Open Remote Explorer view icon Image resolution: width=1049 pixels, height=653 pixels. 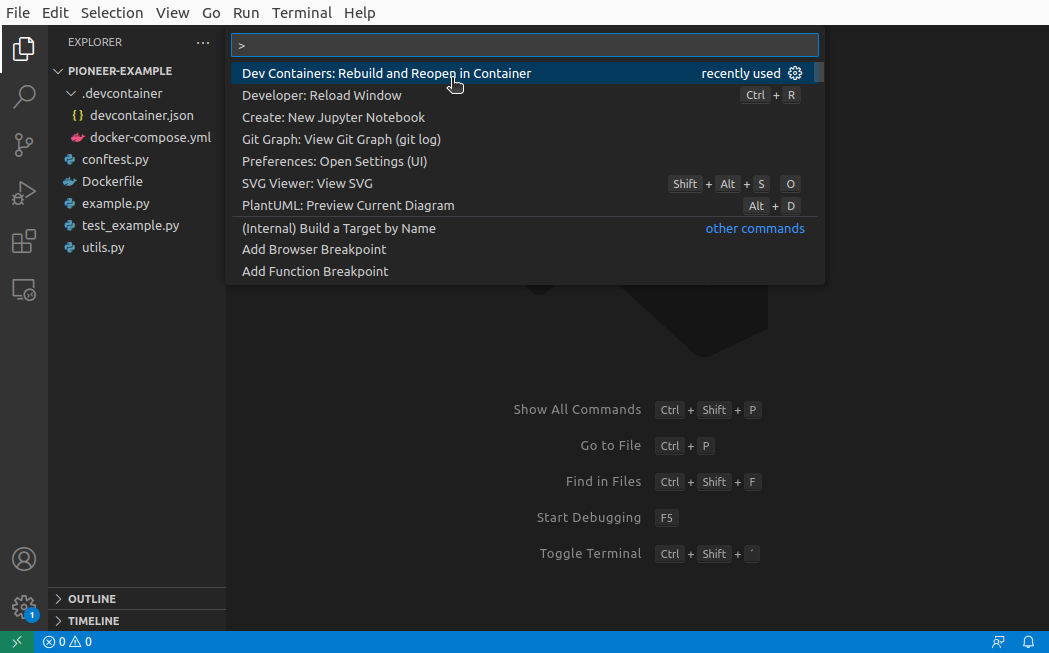click(x=24, y=290)
